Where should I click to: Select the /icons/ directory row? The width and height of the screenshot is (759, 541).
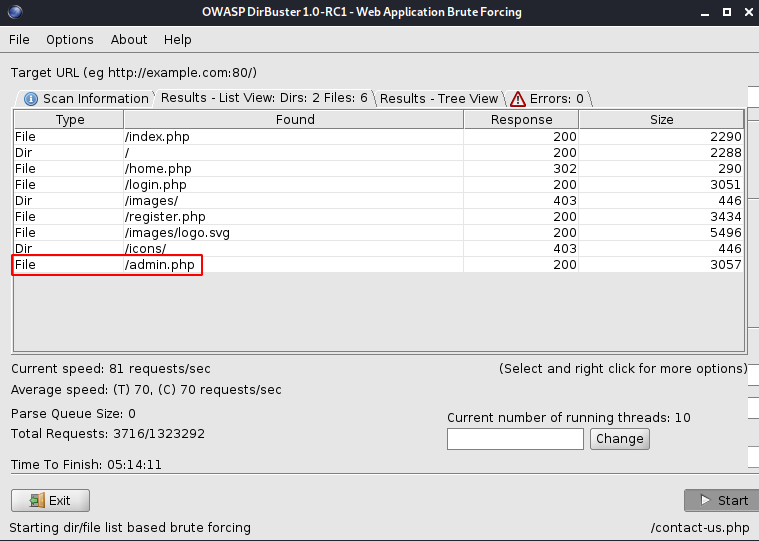coord(379,248)
